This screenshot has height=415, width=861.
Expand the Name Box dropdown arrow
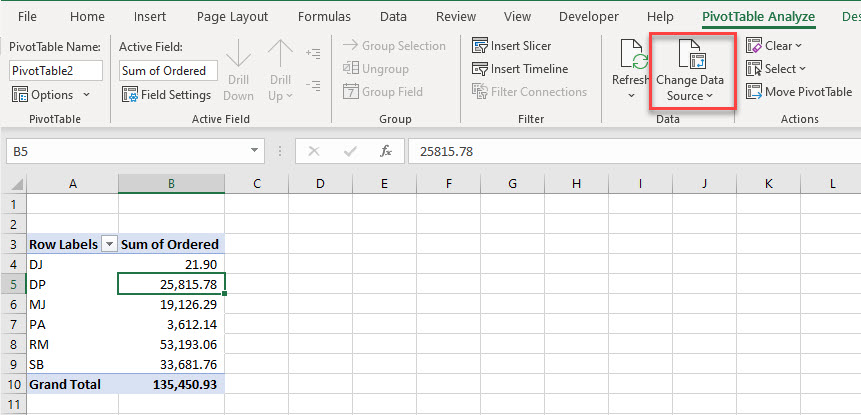pos(256,151)
